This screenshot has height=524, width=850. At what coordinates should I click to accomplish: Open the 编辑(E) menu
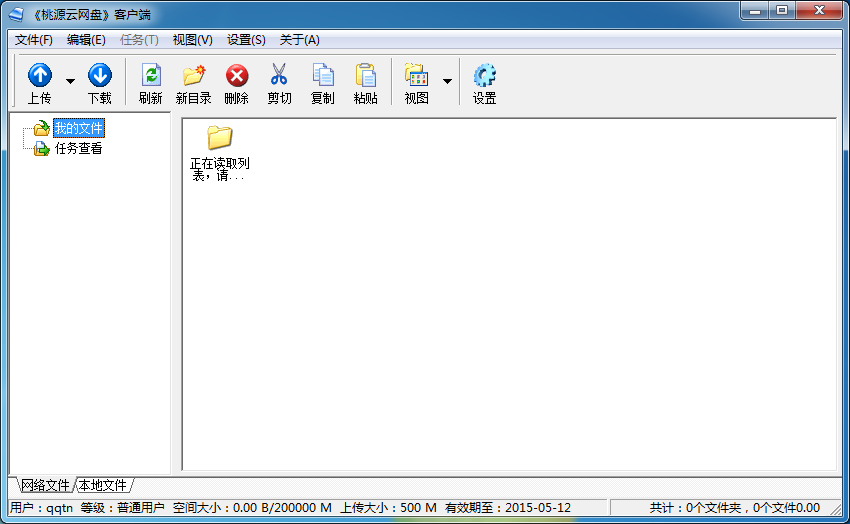[x=86, y=40]
